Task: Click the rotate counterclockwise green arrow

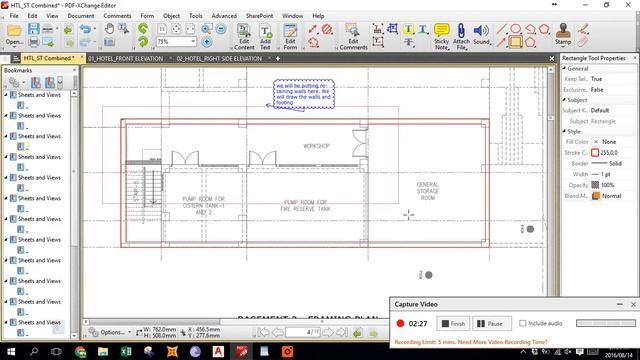Action: (143, 29)
